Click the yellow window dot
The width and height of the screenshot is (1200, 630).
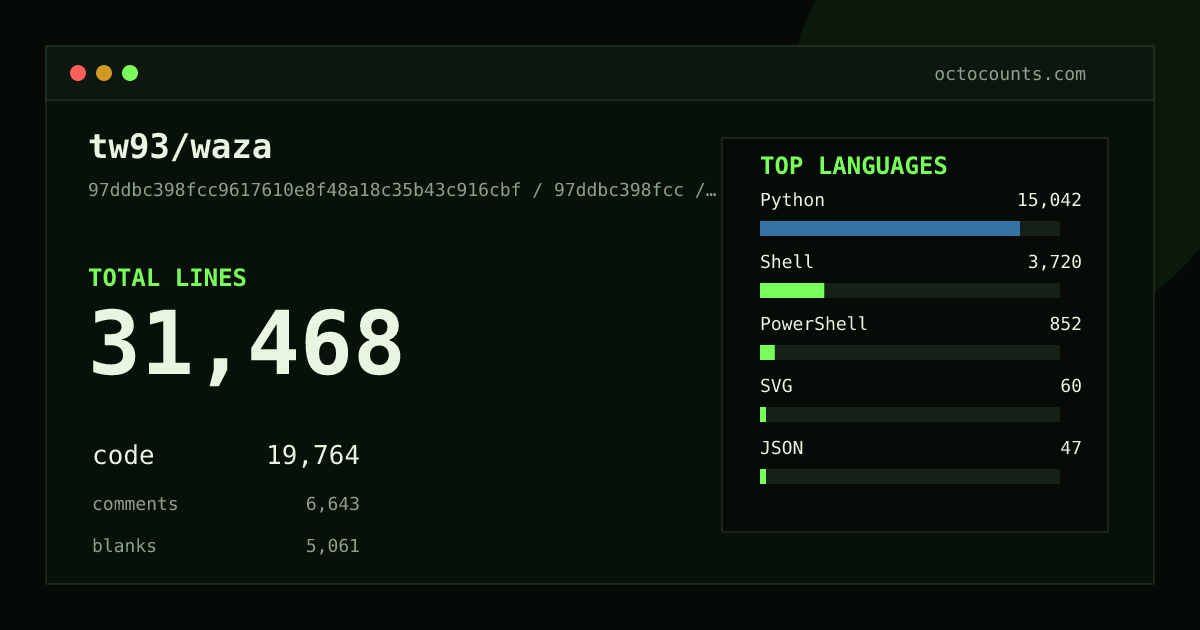coord(104,73)
